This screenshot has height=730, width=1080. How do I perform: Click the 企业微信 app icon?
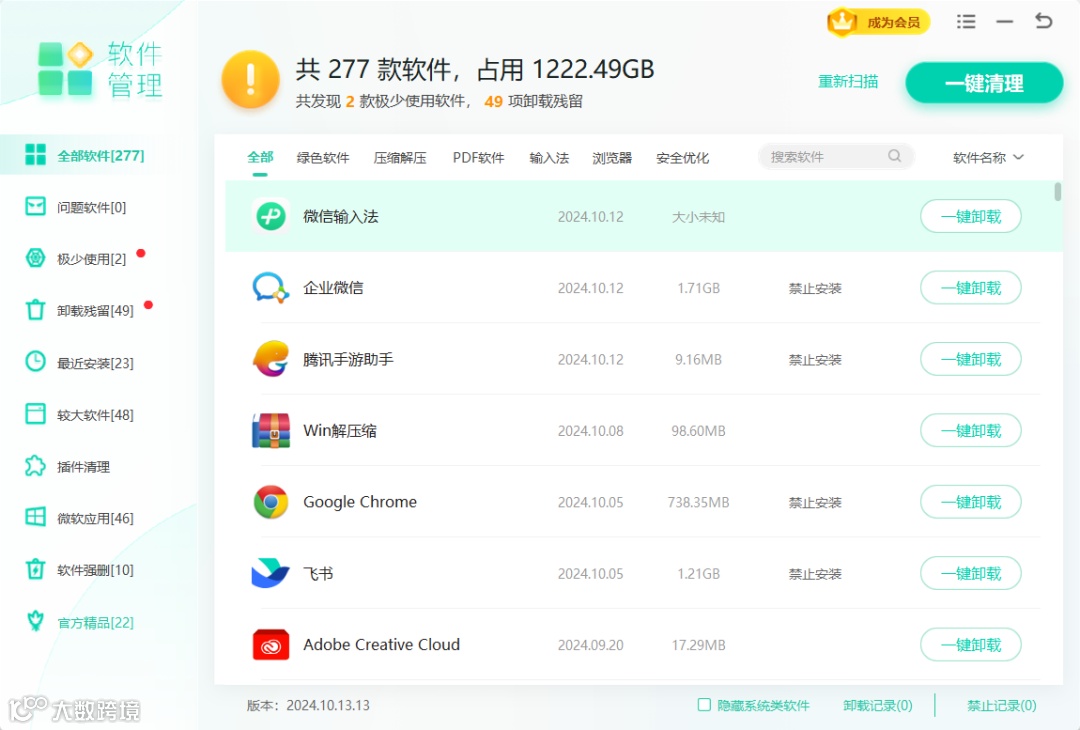point(271,288)
